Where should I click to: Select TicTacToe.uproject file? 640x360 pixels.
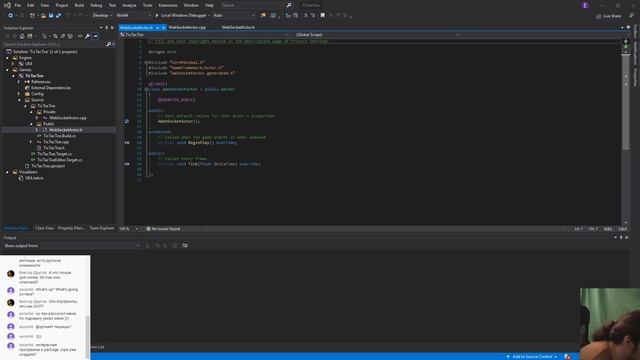pyautogui.click(x=48, y=166)
